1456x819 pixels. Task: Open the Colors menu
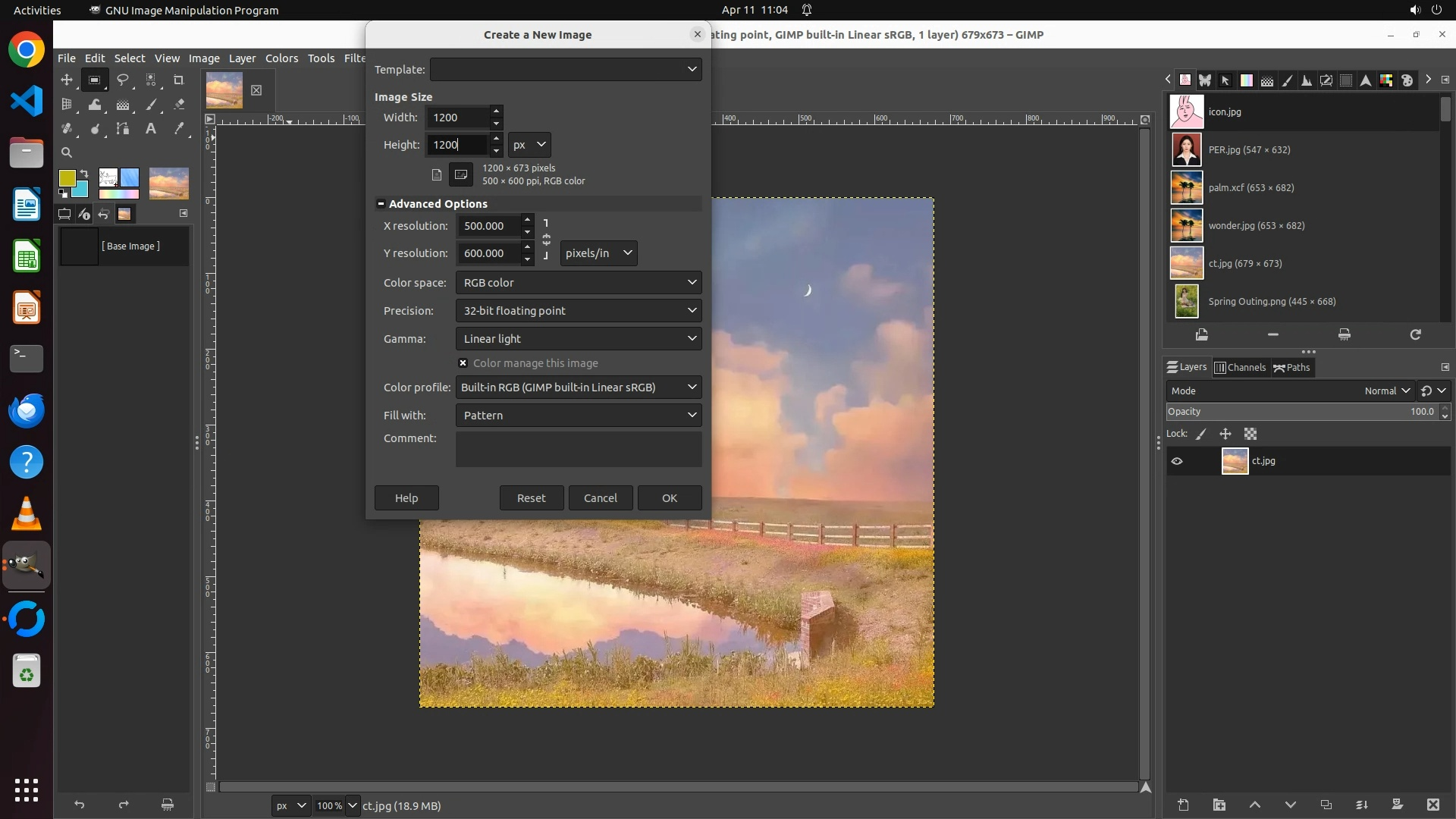click(281, 58)
